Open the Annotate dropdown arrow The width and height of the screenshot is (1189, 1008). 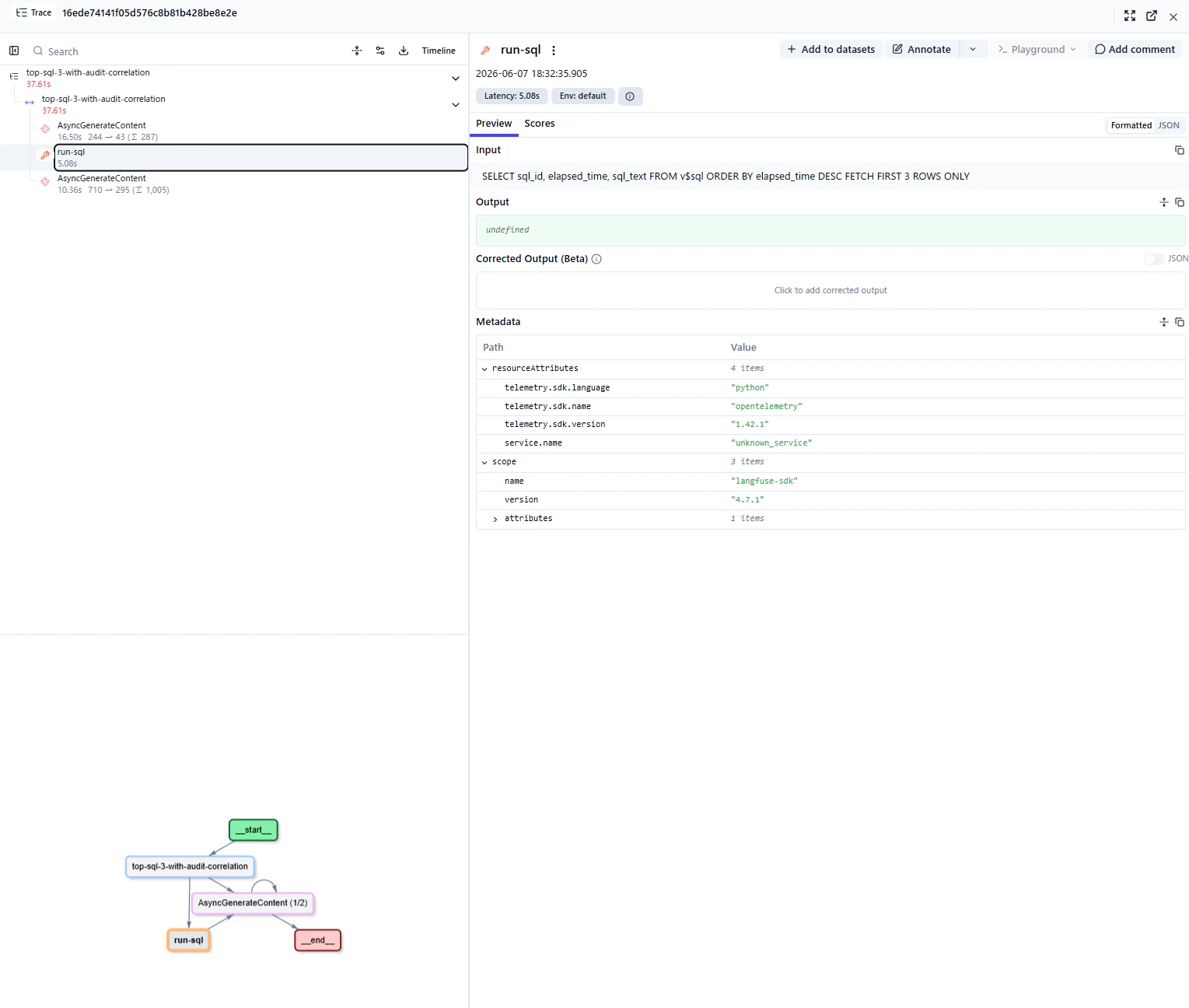973,49
